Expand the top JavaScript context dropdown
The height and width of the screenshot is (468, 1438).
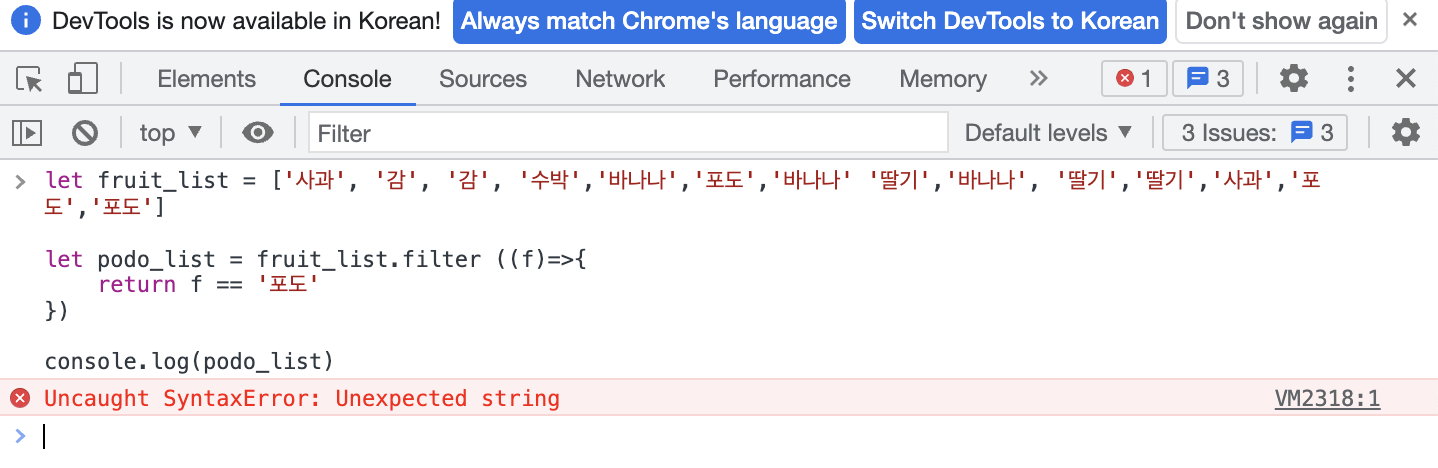[x=171, y=132]
